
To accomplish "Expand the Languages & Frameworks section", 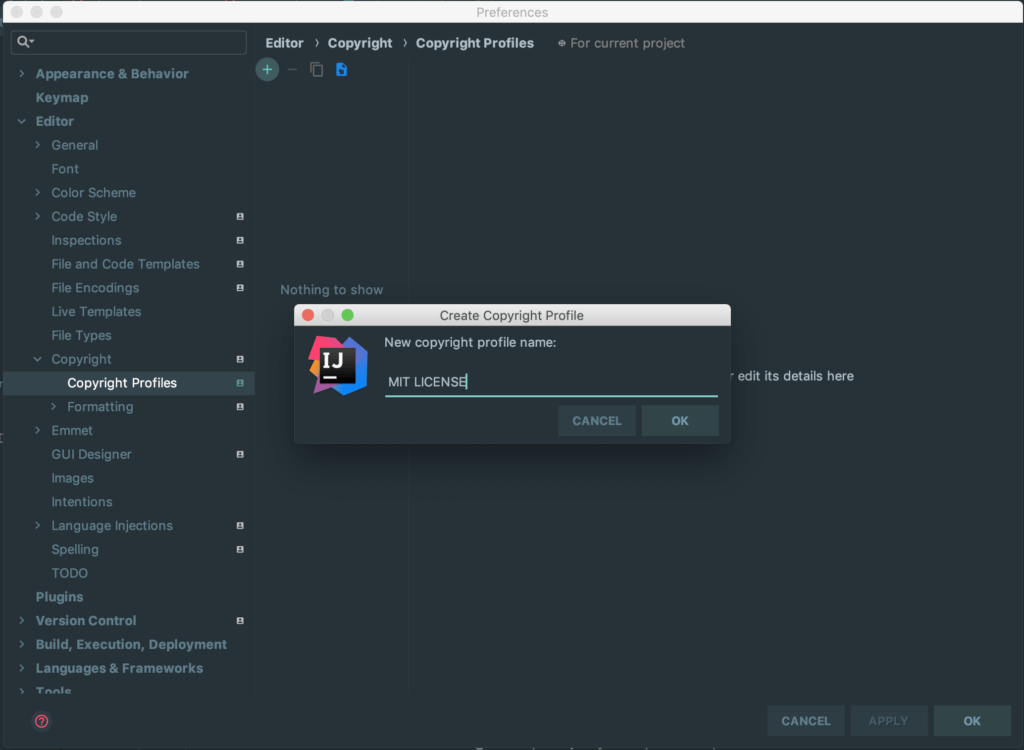I will click(21, 668).
